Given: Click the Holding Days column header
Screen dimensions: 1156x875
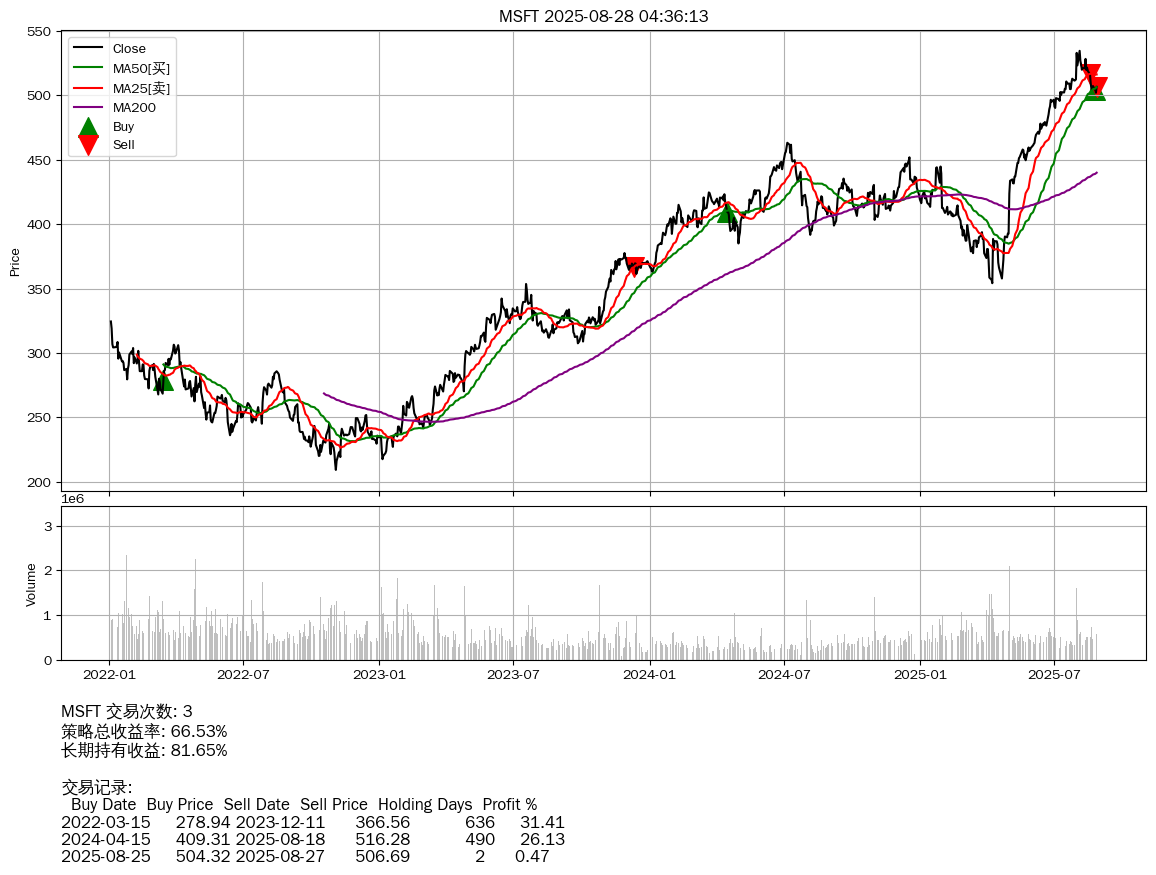Looking at the screenshot, I should [424, 804].
